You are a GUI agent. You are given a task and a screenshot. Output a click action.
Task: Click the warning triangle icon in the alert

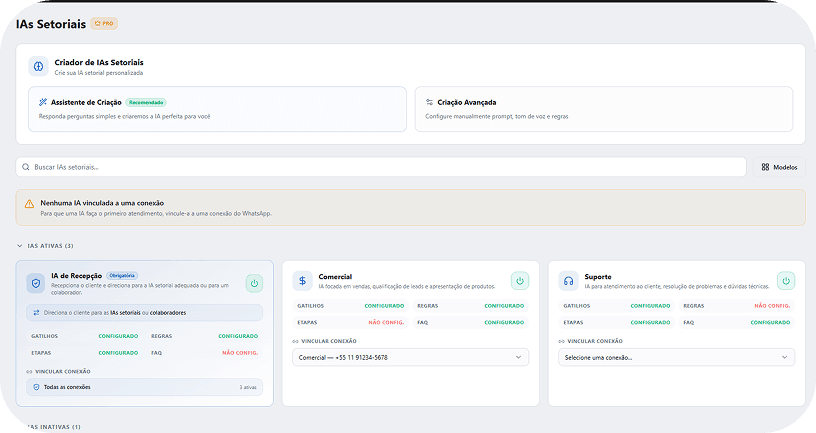click(x=30, y=204)
